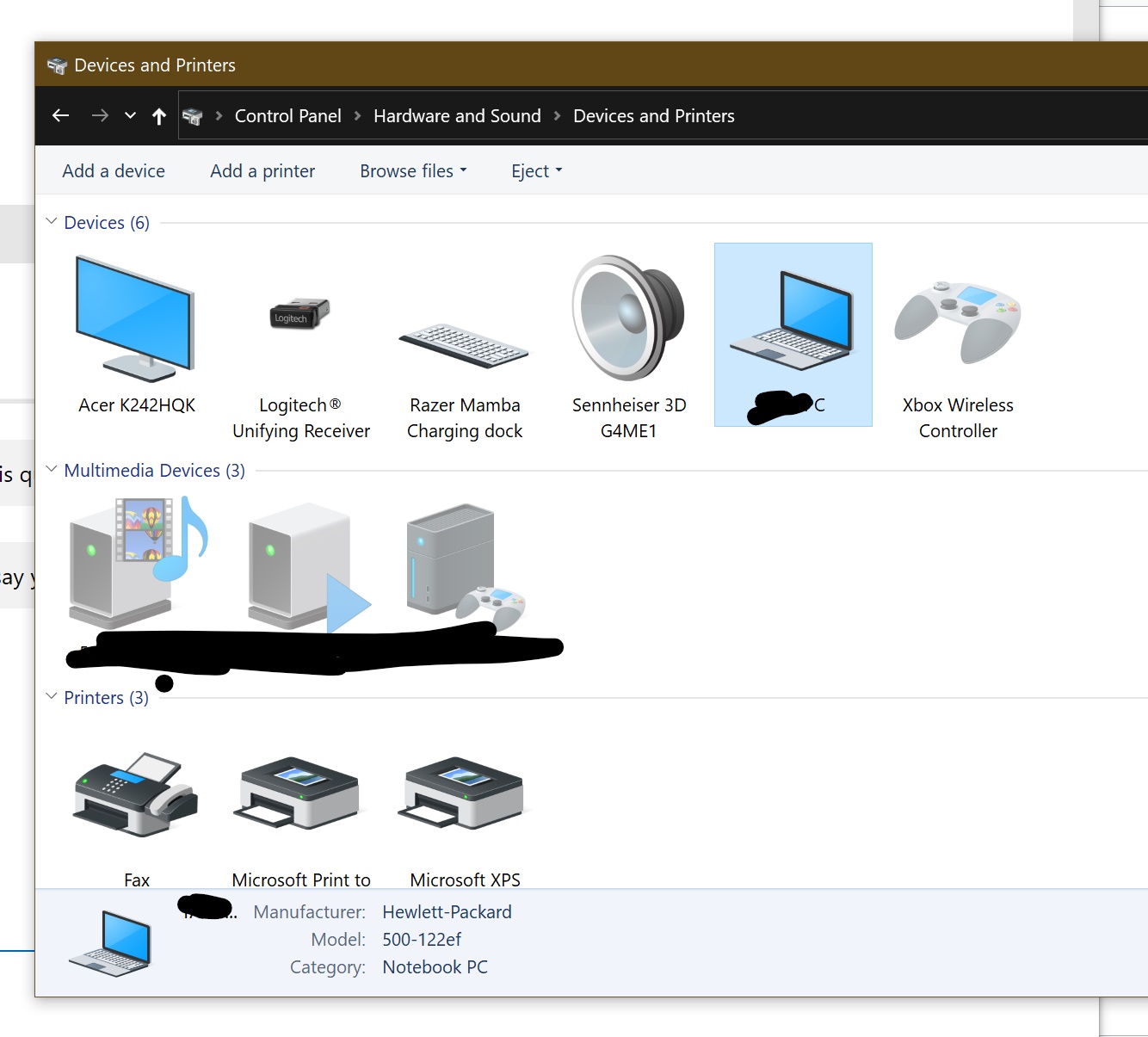Collapse the Printers (3) group
Screen dimensions: 1148x1037
[x=52, y=697]
